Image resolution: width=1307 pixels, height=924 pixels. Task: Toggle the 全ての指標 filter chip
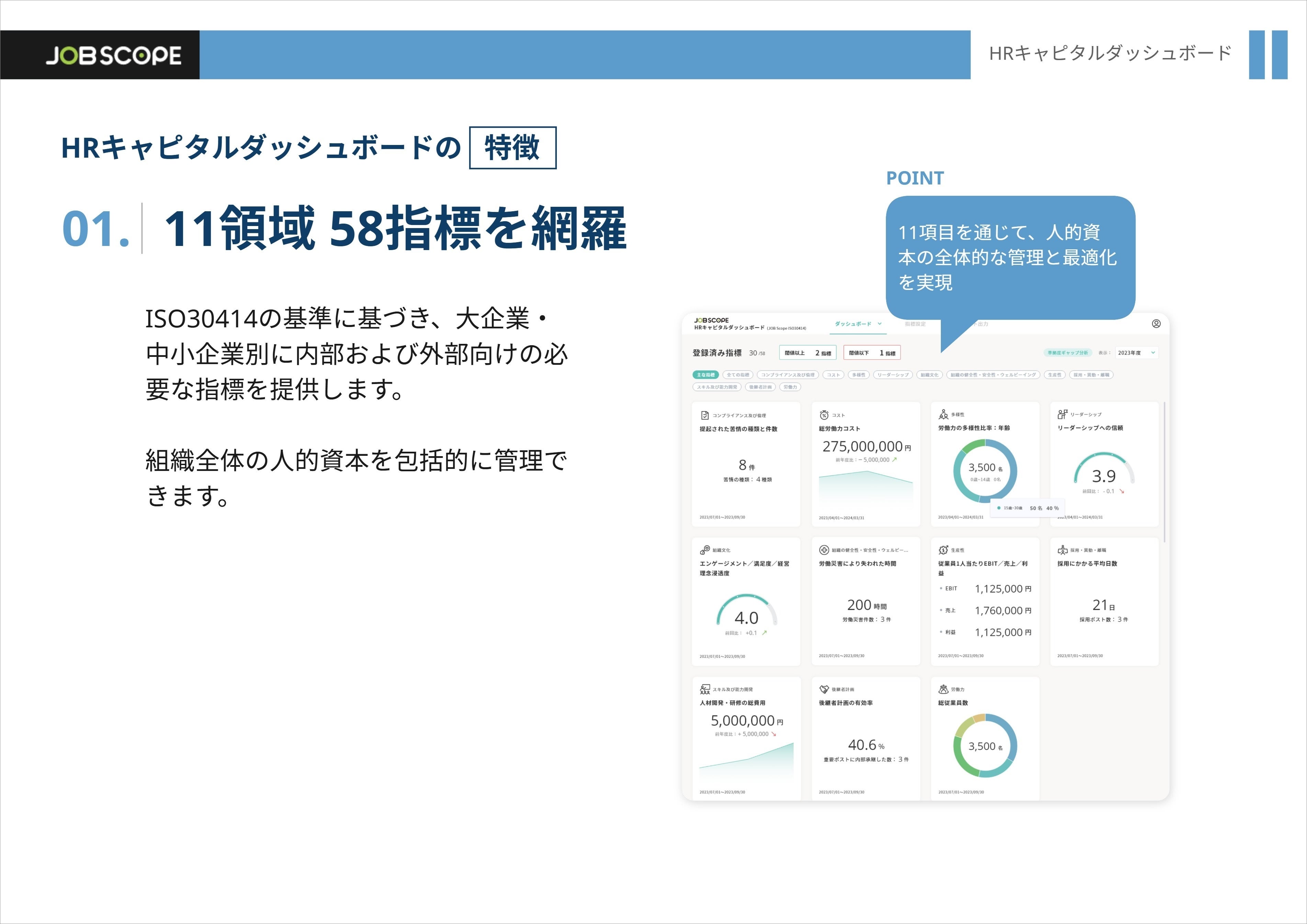coord(738,375)
